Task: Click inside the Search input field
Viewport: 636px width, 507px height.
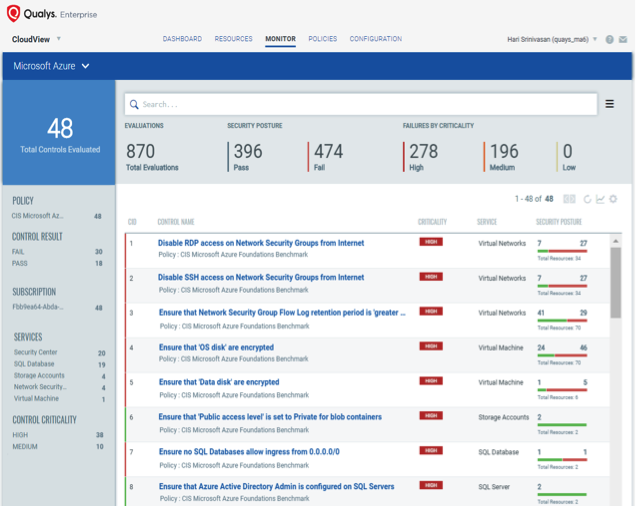Action: click(360, 104)
